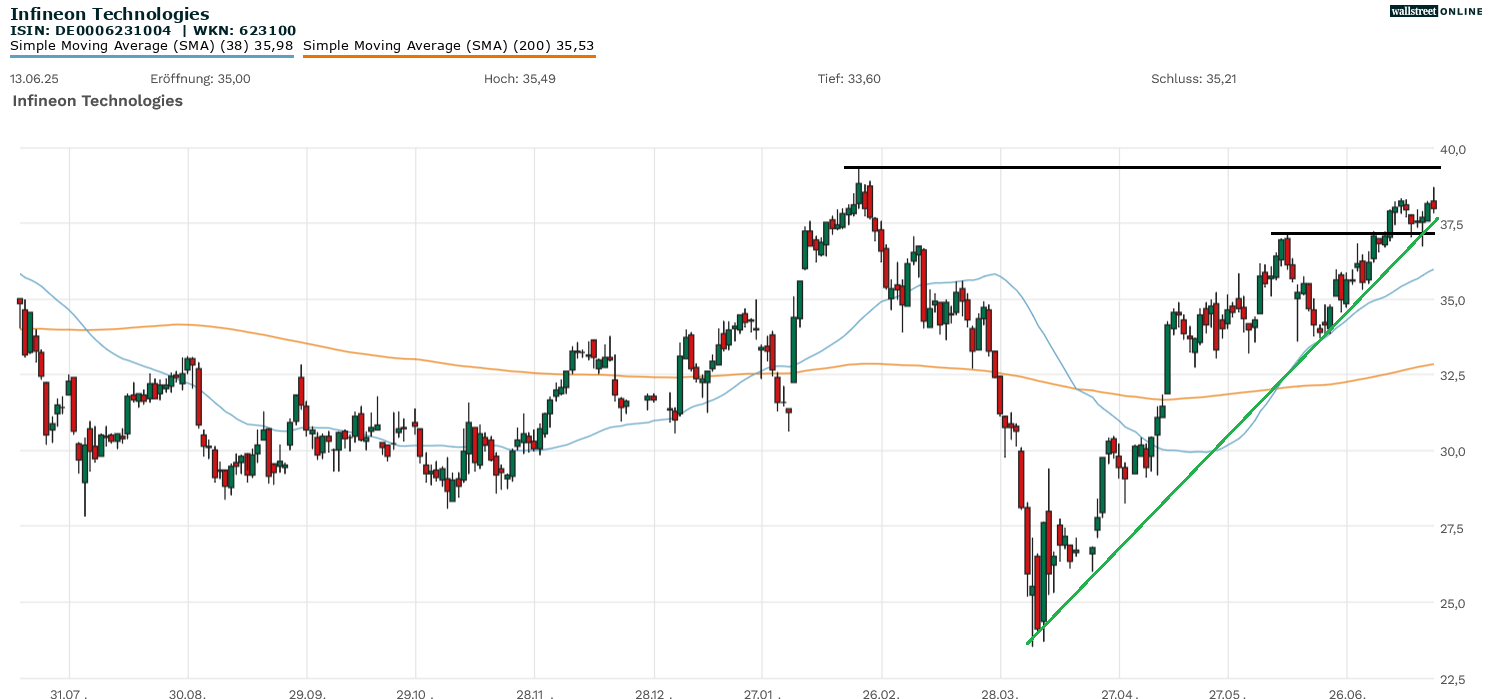
Task: Click the blue SMA 38 legend underline
Action: coord(151,56)
